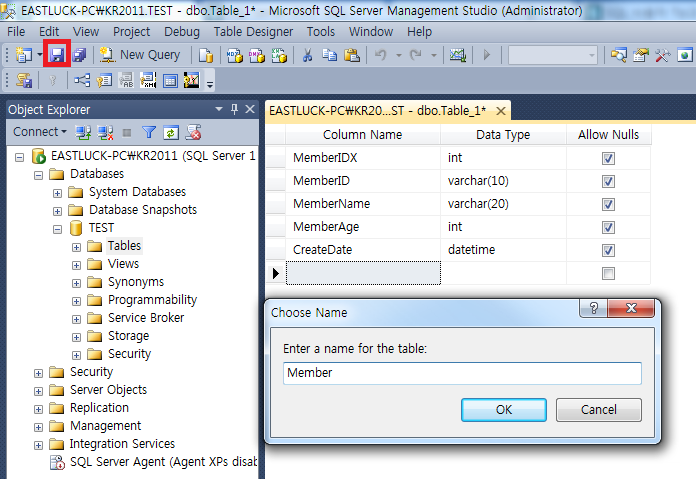Viewport: 696px width, 479px height.
Task: Click the New Query button
Action: click(140, 55)
